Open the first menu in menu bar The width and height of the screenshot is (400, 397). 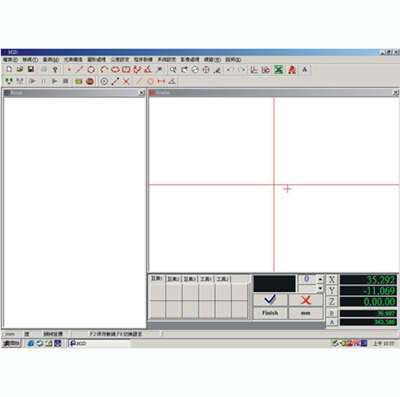(x=10, y=60)
